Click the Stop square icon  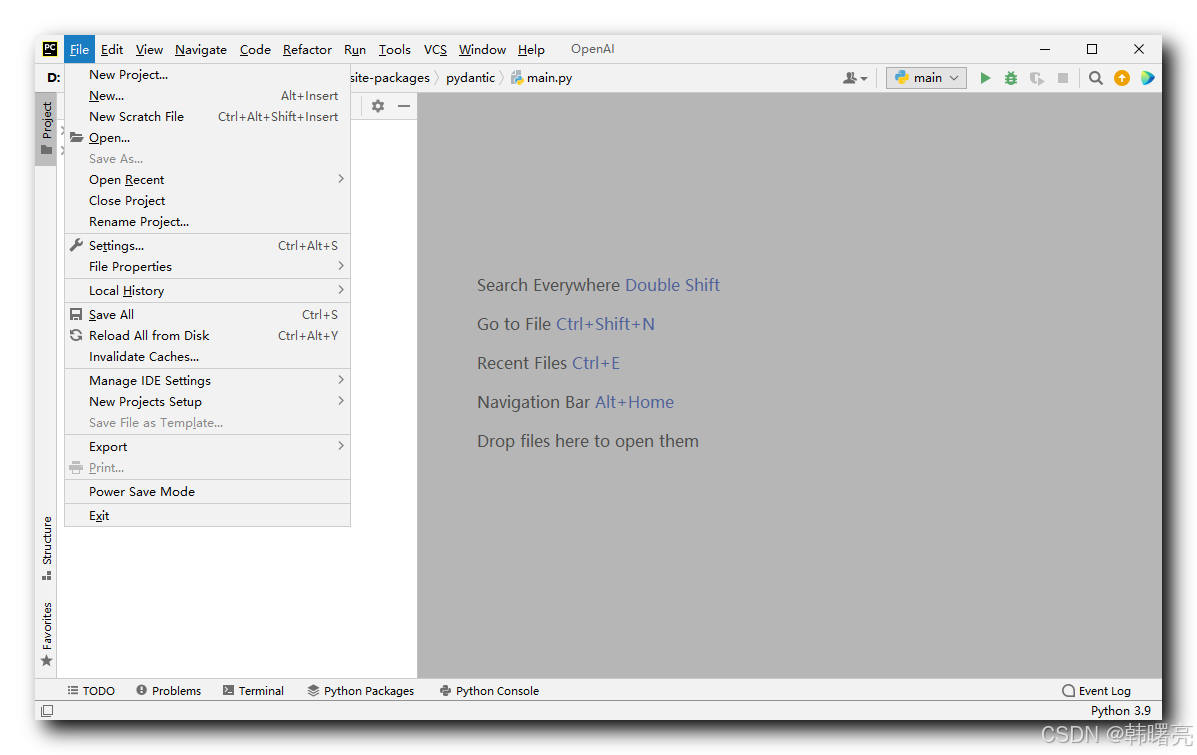click(x=1063, y=78)
